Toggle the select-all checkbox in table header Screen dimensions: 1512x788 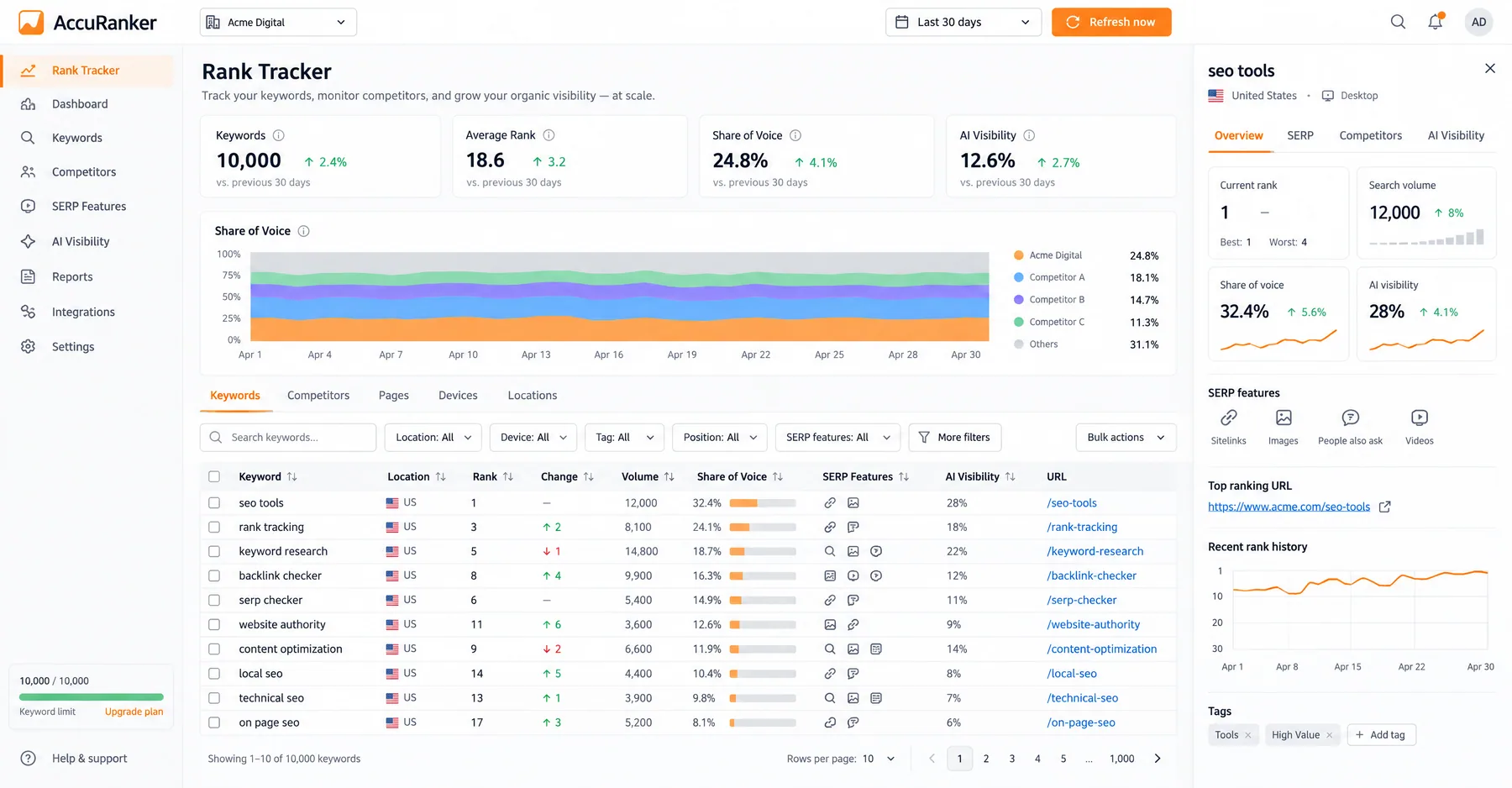click(x=214, y=476)
